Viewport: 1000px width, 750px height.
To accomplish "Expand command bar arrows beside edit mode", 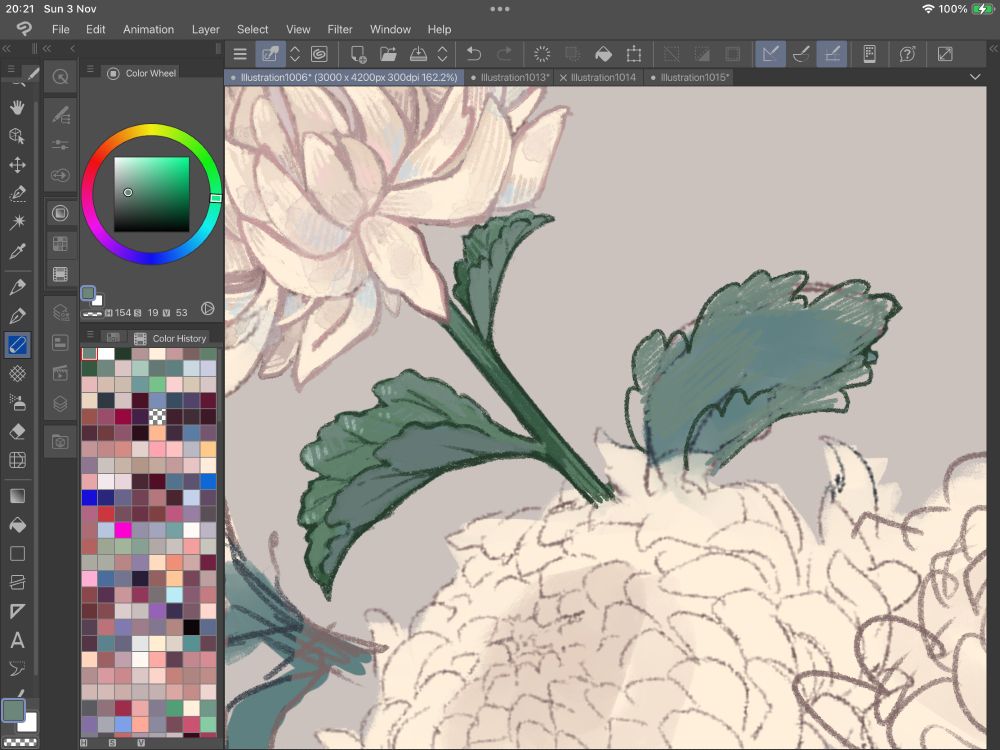I will (x=295, y=54).
